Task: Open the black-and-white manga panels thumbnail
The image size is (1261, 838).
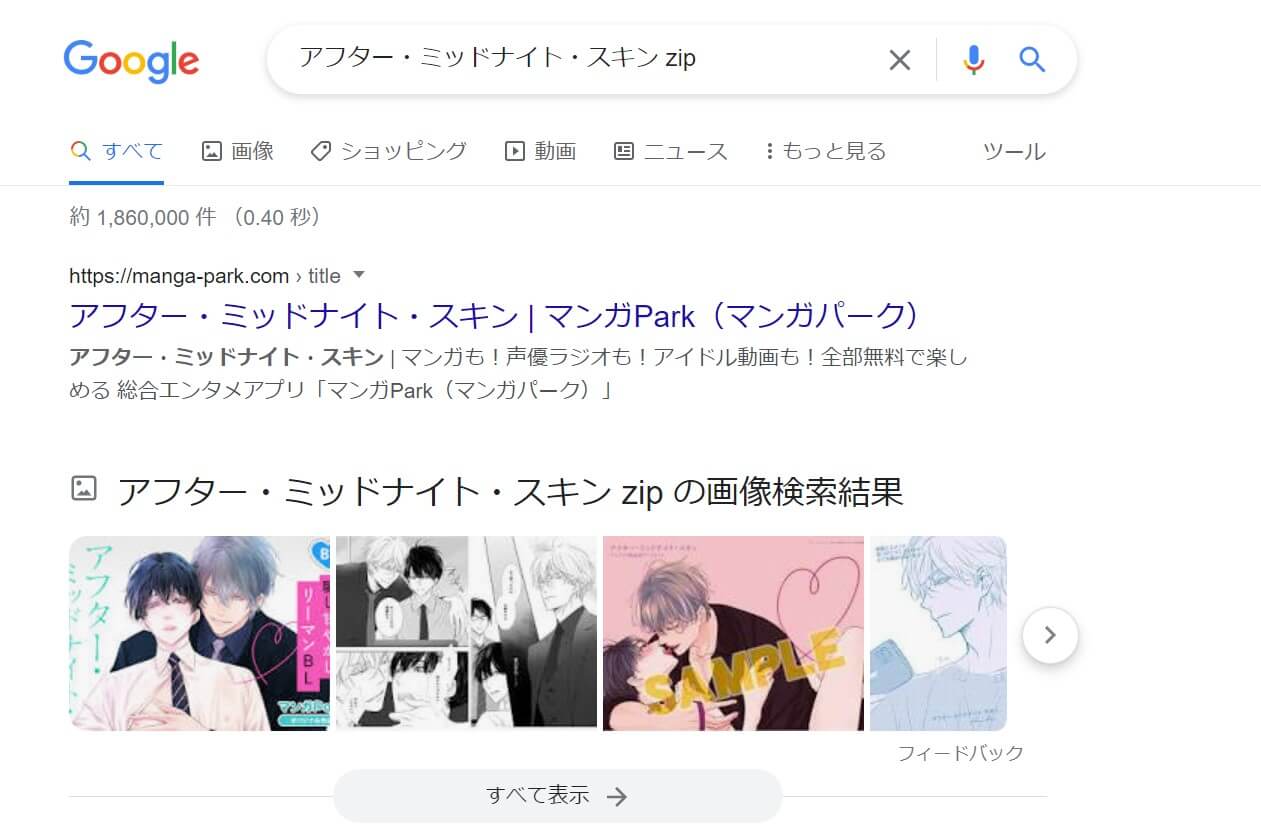Action: pyautogui.click(x=466, y=633)
